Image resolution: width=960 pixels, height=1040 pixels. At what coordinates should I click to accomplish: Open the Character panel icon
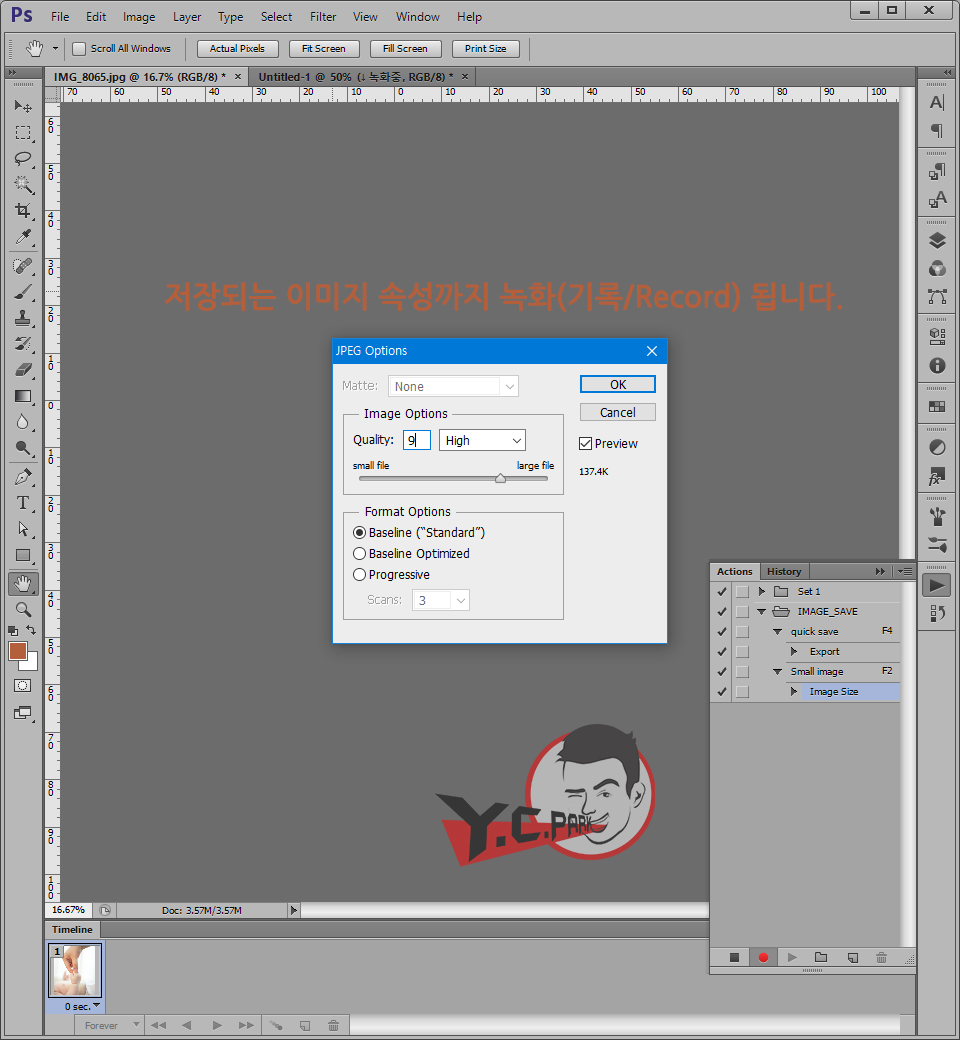pyautogui.click(x=936, y=103)
